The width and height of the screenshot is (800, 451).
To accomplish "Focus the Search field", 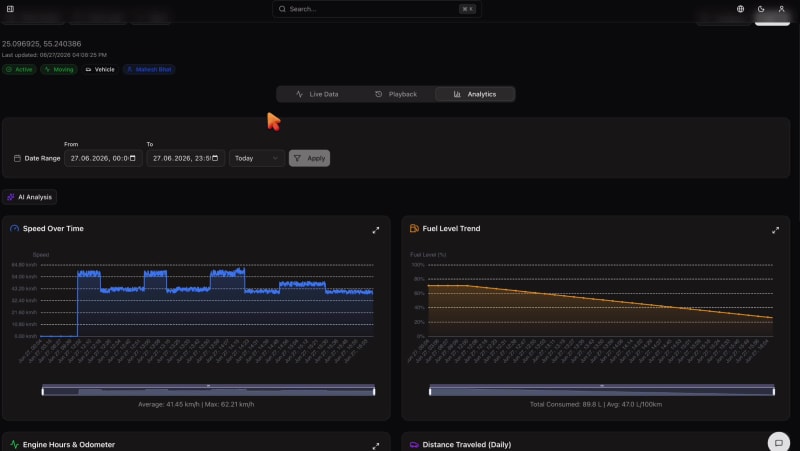I will (x=377, y=9).
